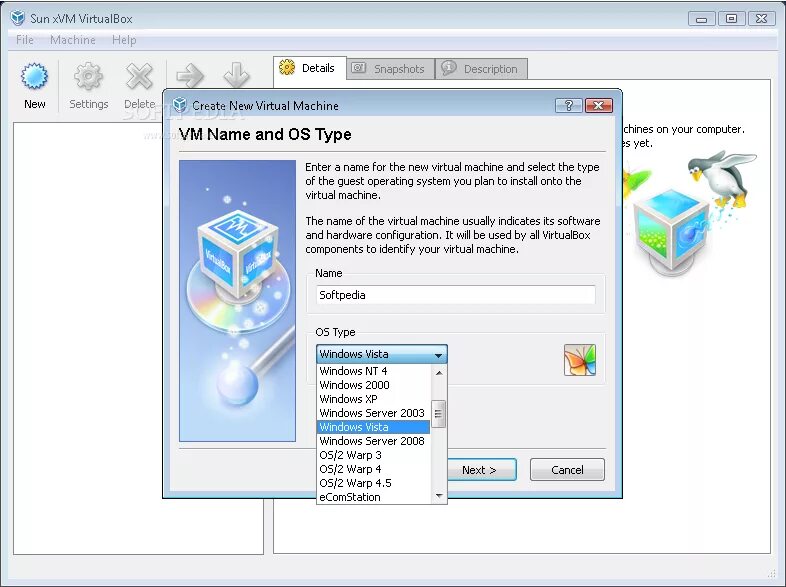Click the Delete X toolbar icon
The height and width of the screenshot is (587, 786).
click(139, 77)
